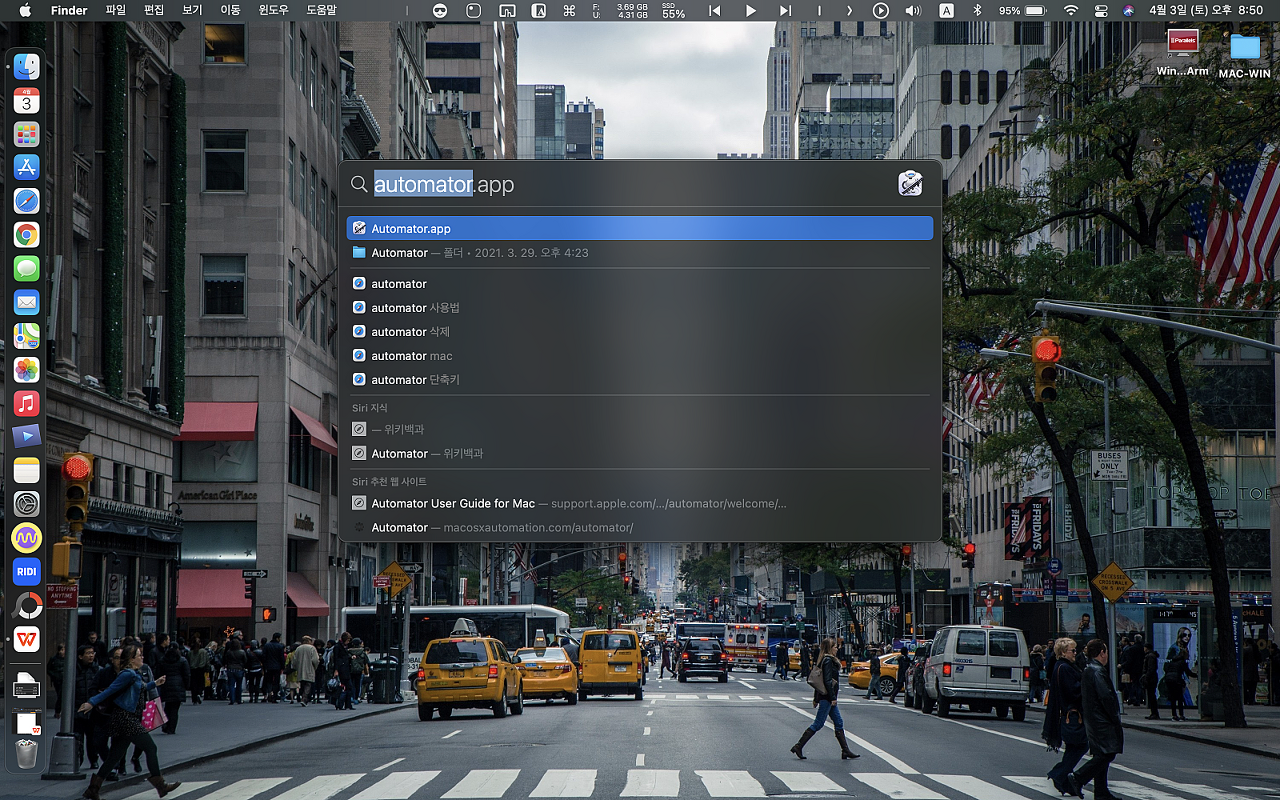Click SSD 55% usage indicator in menu bar
1280x800 pixels.
pyautogui.click(x=673, y=10)
